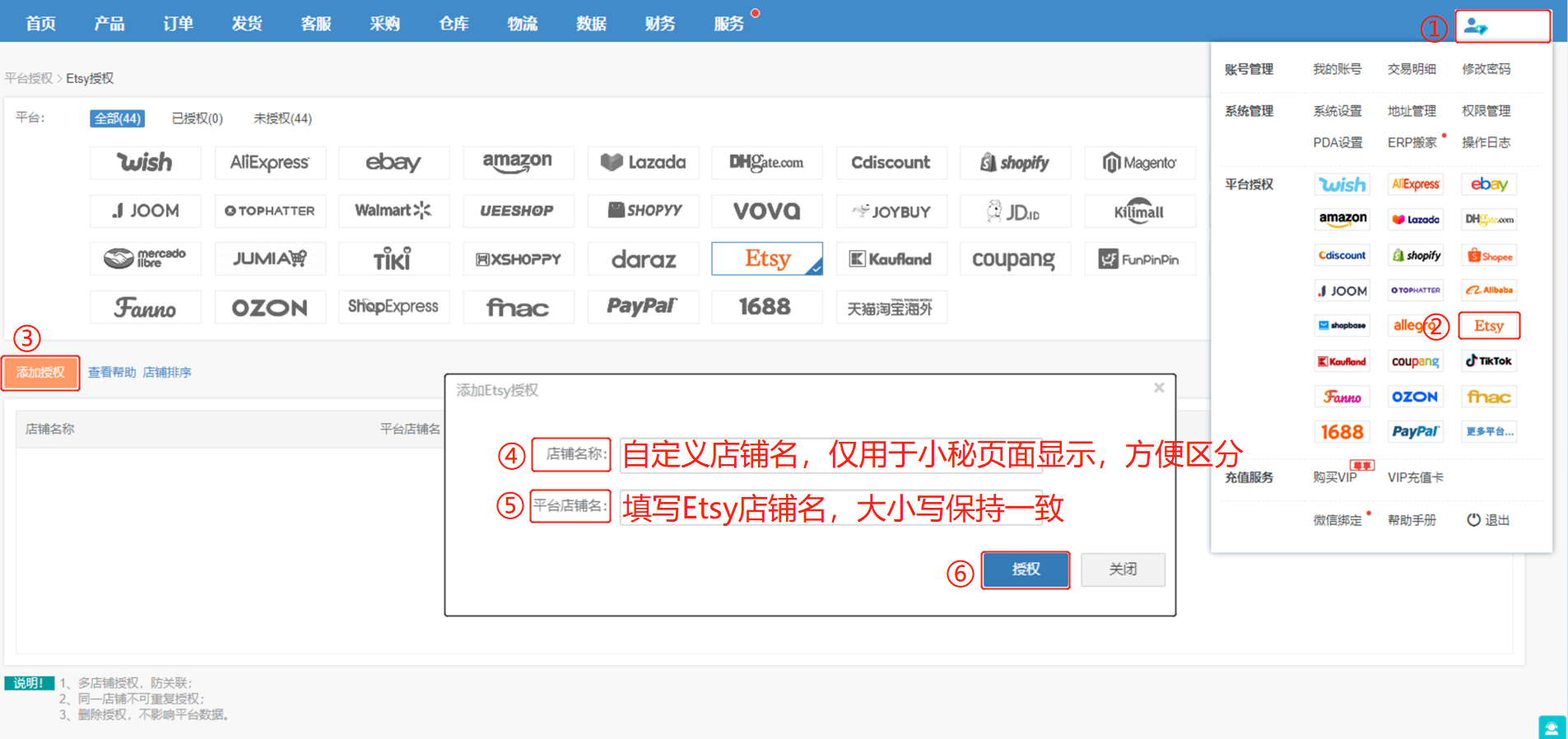The height and width of the screenshot is (739, 1568).
Task: Select the AliExpress platform logo in main grid
Action: (269, 162)
